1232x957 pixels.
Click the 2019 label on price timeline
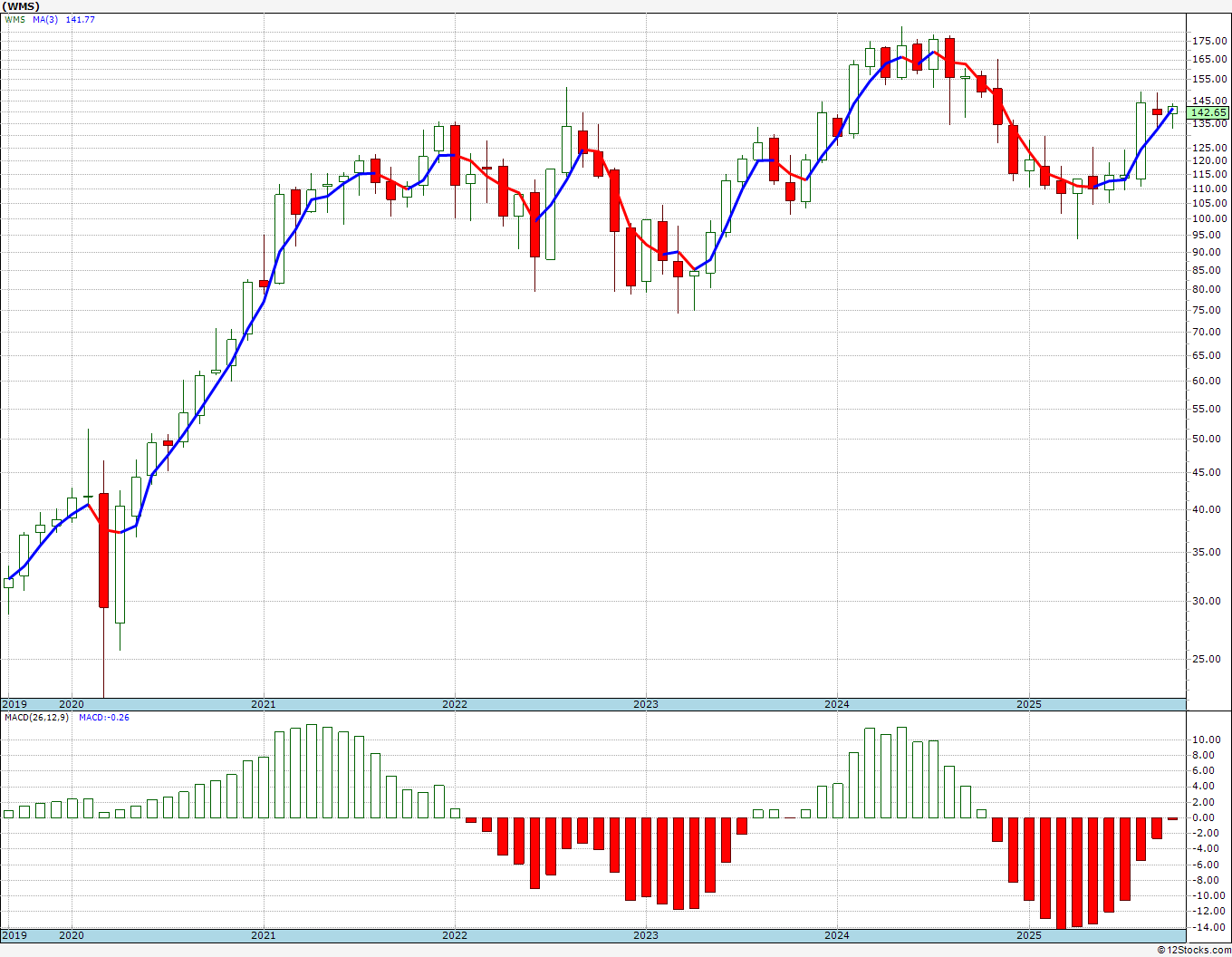(14, 704)
